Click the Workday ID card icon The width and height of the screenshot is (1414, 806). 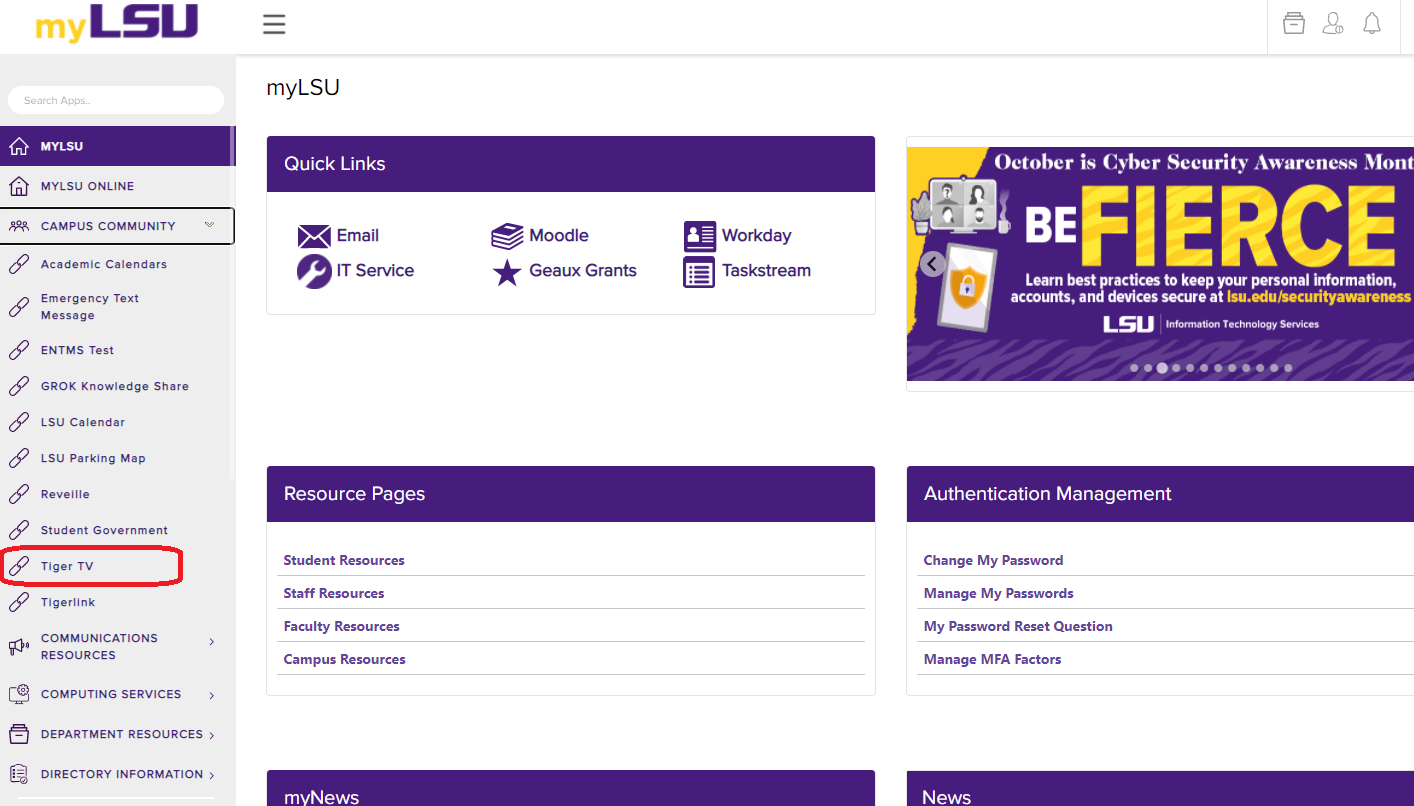tap(699, 236)
